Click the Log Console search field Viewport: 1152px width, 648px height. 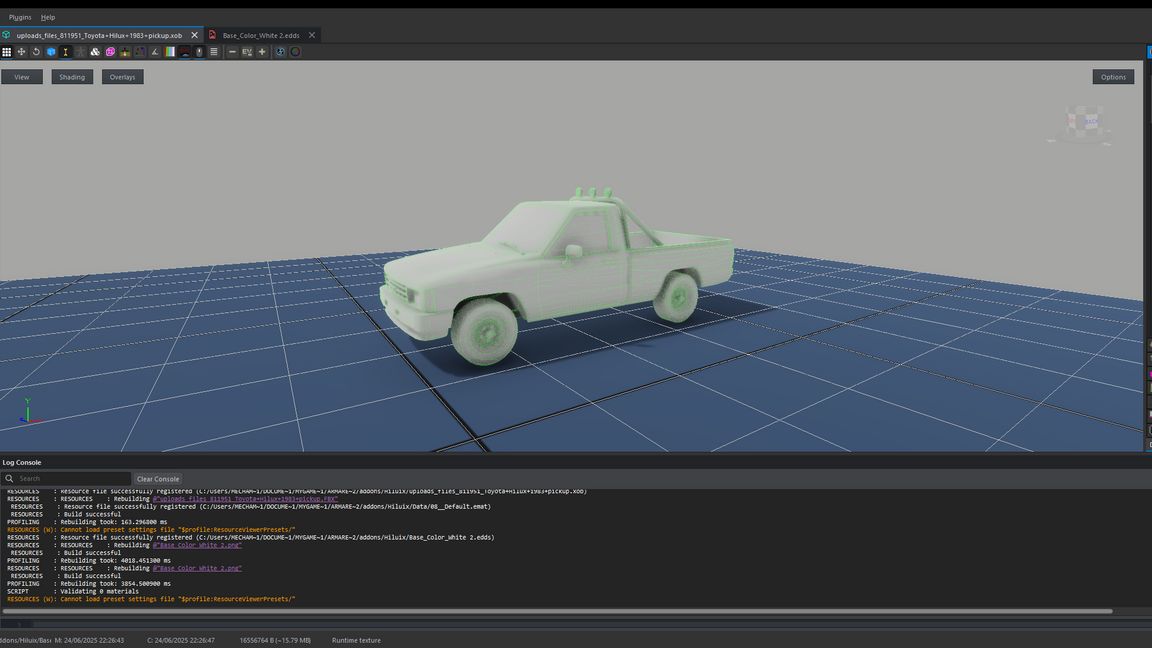[x=70, y=479]
